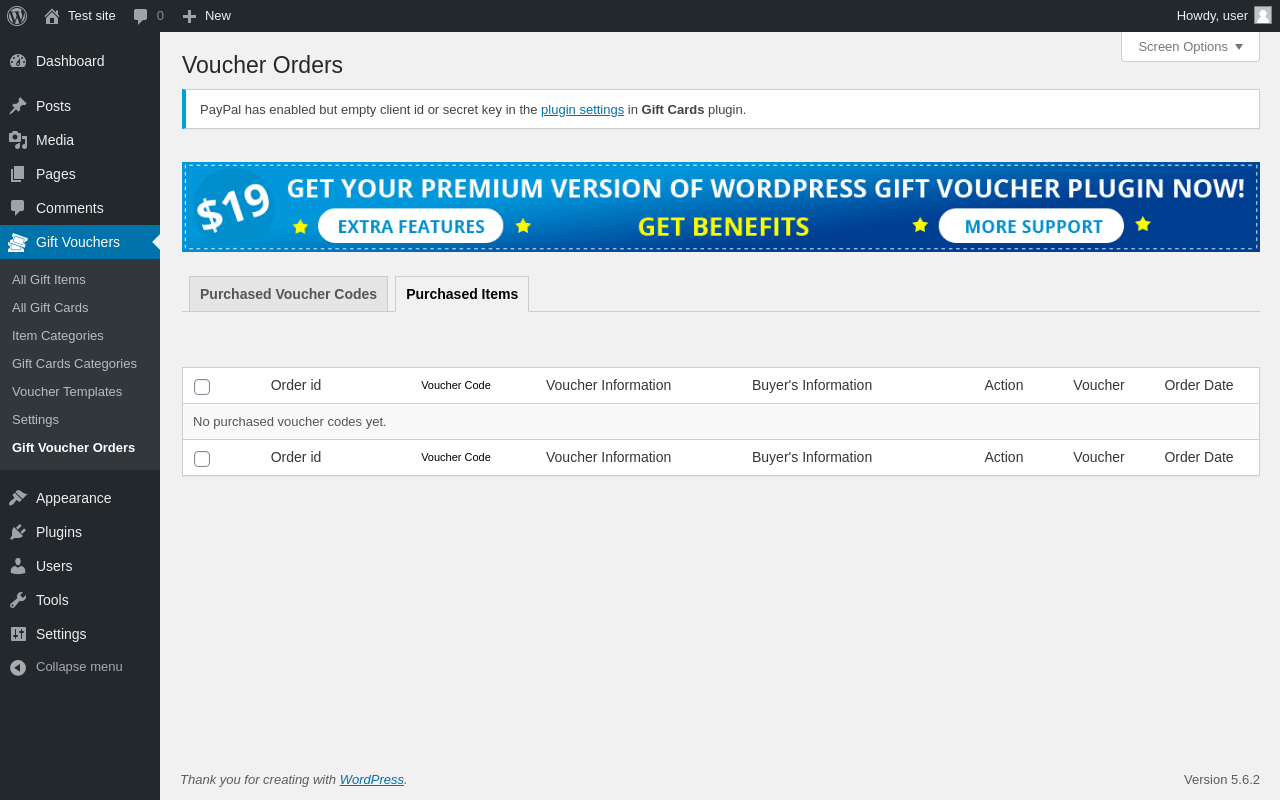
Task: Click the EXTRA FEATURES banner button
Action: pos(411,226)
